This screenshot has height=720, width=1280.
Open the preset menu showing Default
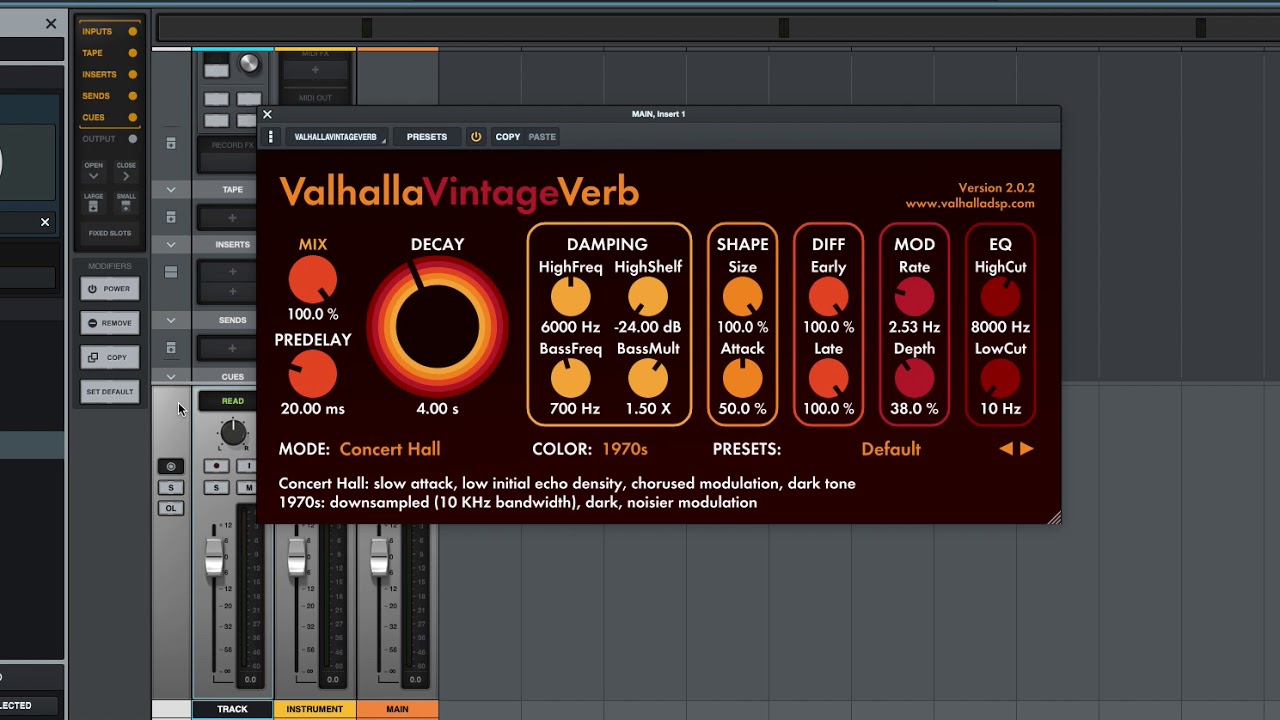[891, 449]
